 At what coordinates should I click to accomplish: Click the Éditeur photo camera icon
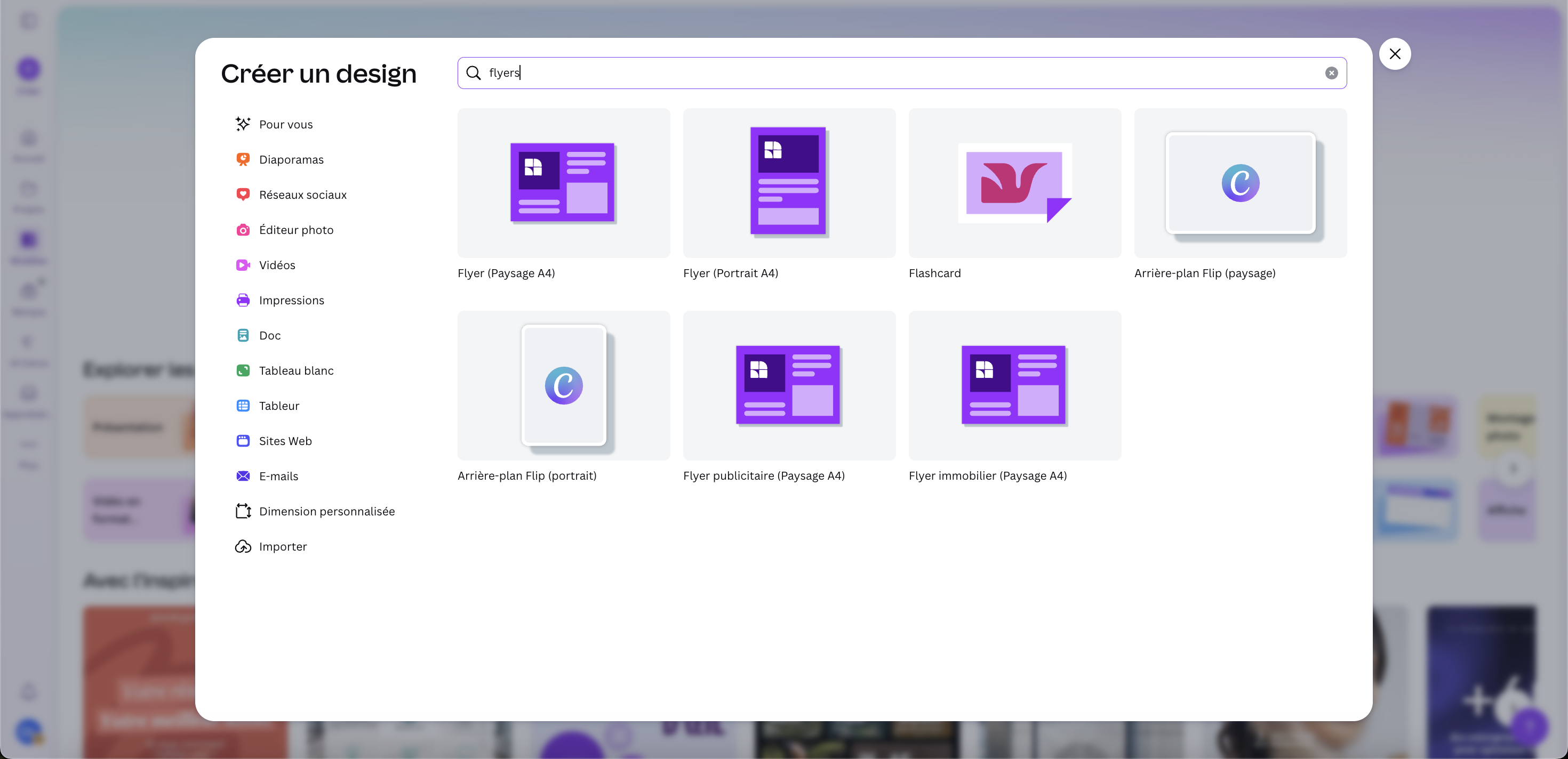click(x=243, y=230)
